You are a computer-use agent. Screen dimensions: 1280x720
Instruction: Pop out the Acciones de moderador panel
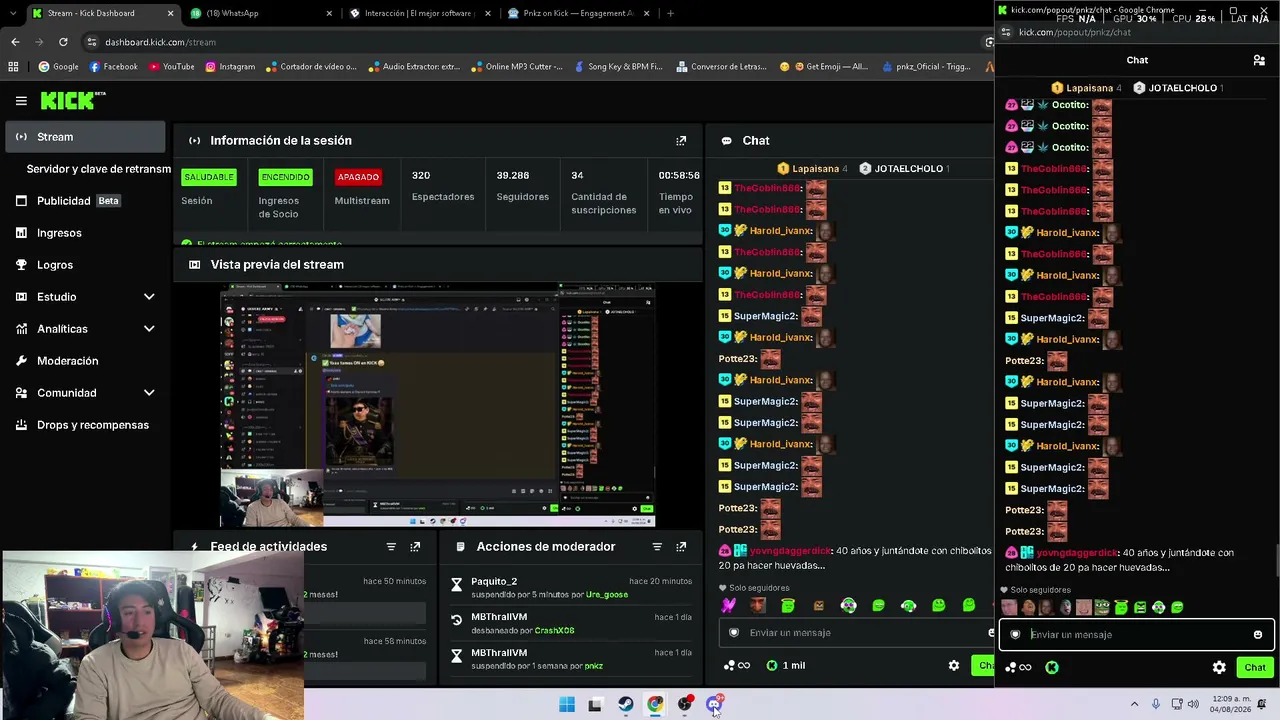(681, 547)
